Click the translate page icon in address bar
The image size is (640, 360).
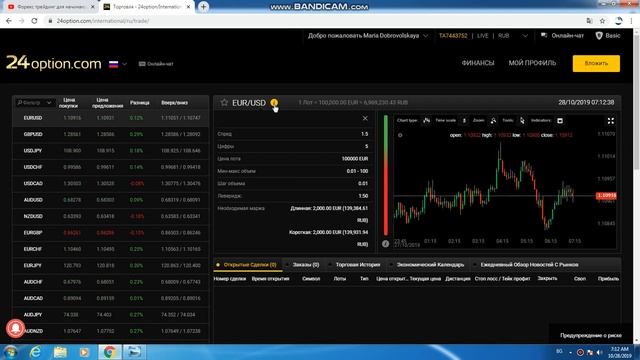589,21
